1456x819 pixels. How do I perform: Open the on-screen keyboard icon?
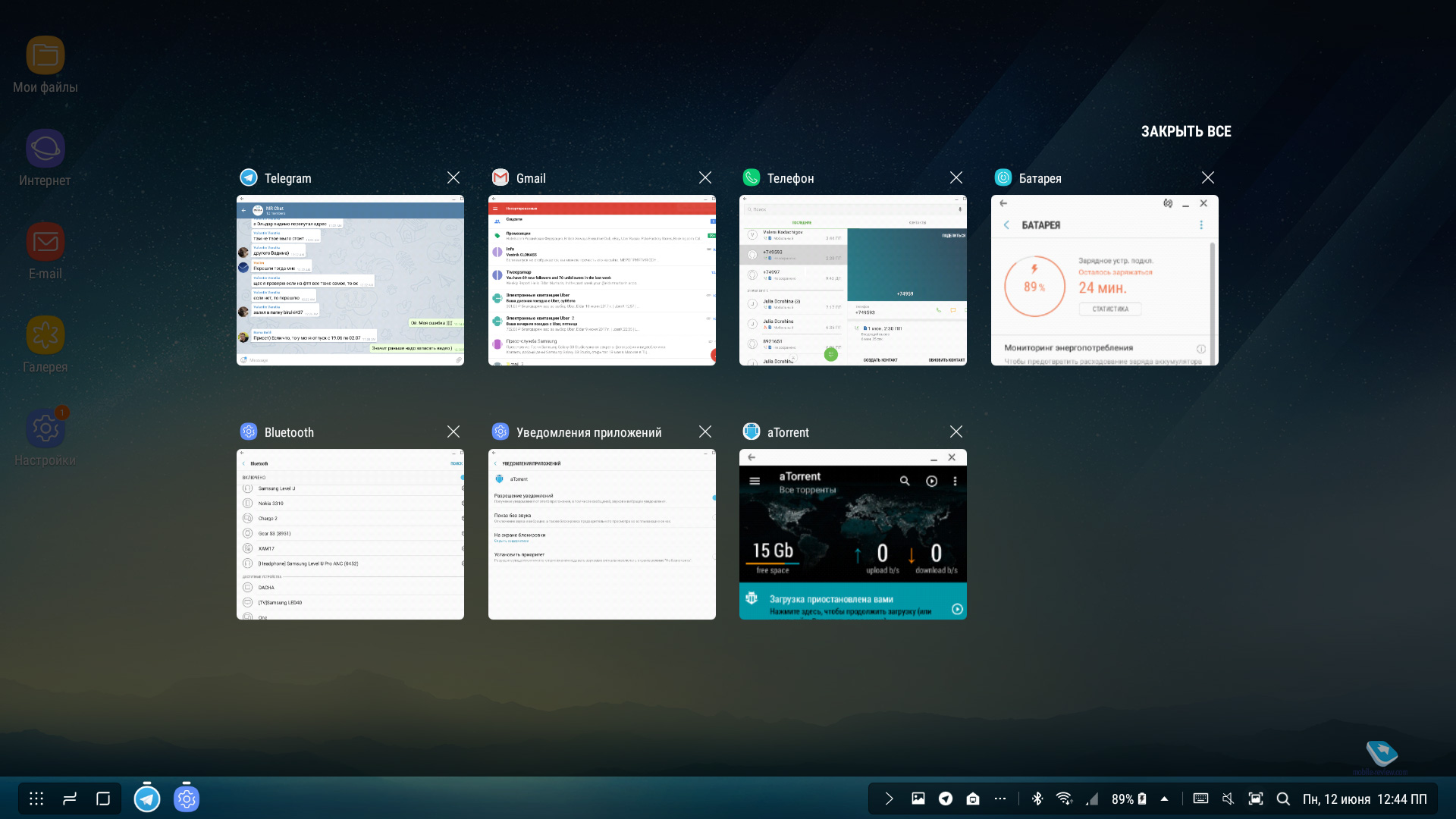1200,799
